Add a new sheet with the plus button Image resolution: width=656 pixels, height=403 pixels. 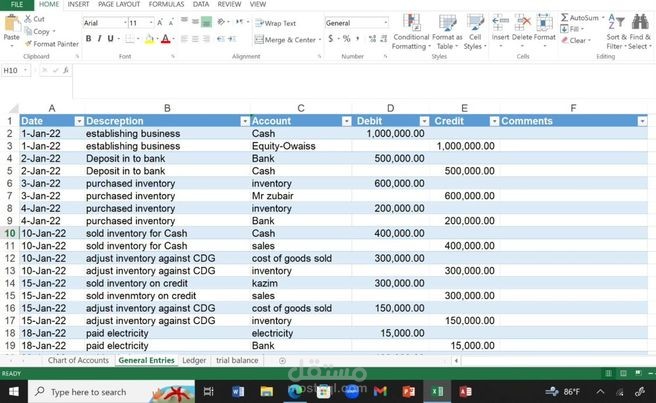tap(282, 361)
